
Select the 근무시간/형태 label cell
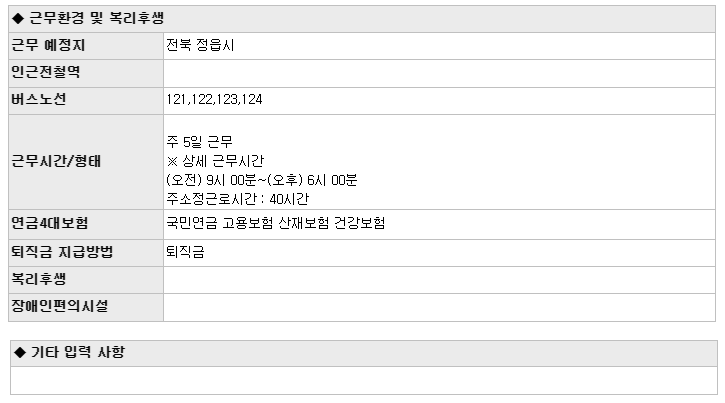pyautogui.click(x=86, y=162)
